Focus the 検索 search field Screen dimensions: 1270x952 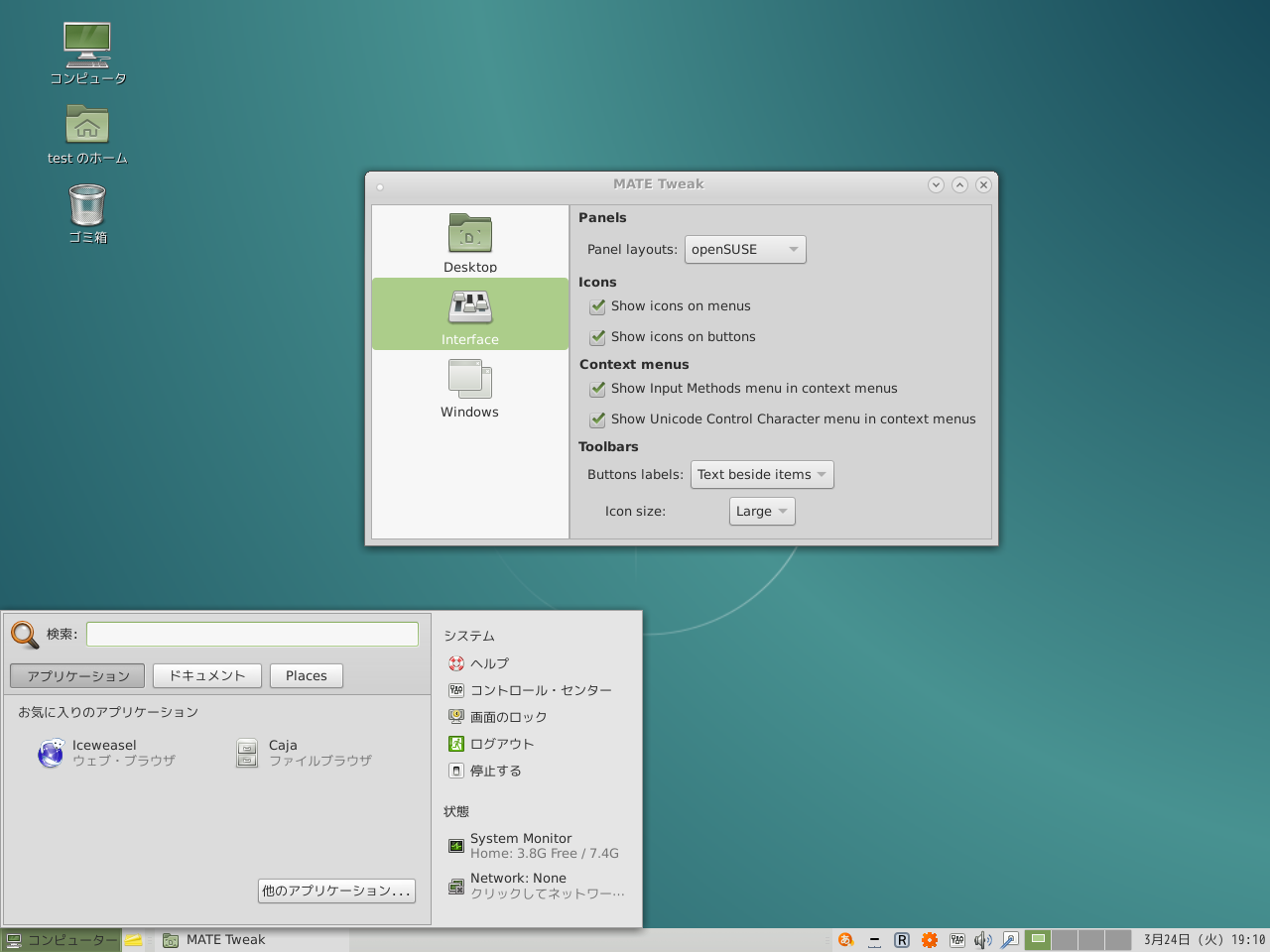click(x=252, y=635)
